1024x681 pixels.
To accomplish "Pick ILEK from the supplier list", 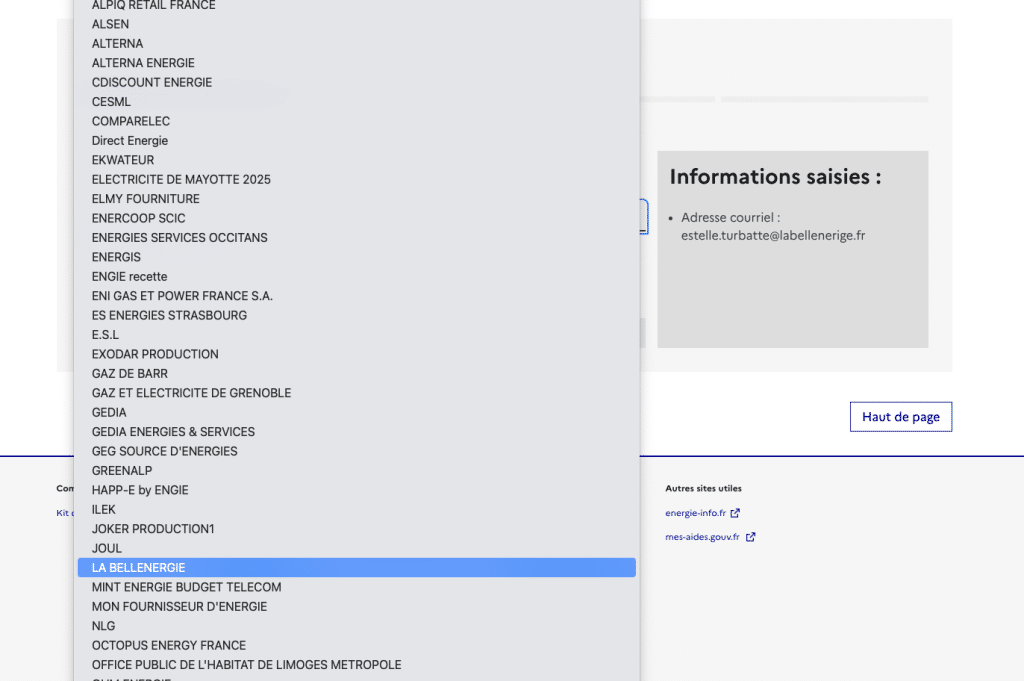I will (104, 509).
